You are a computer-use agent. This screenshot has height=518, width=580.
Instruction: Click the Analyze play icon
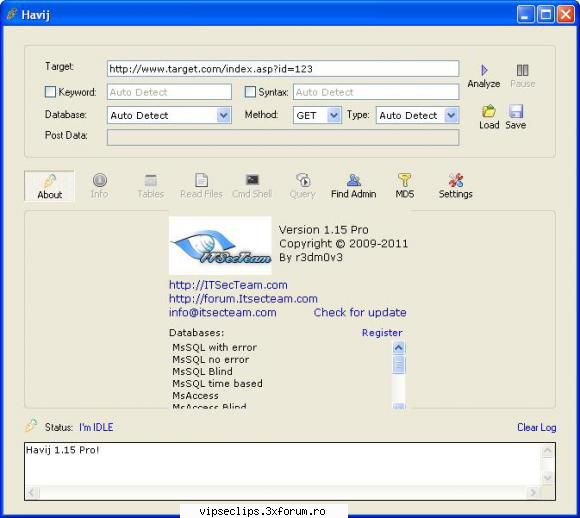pos(484,70)
